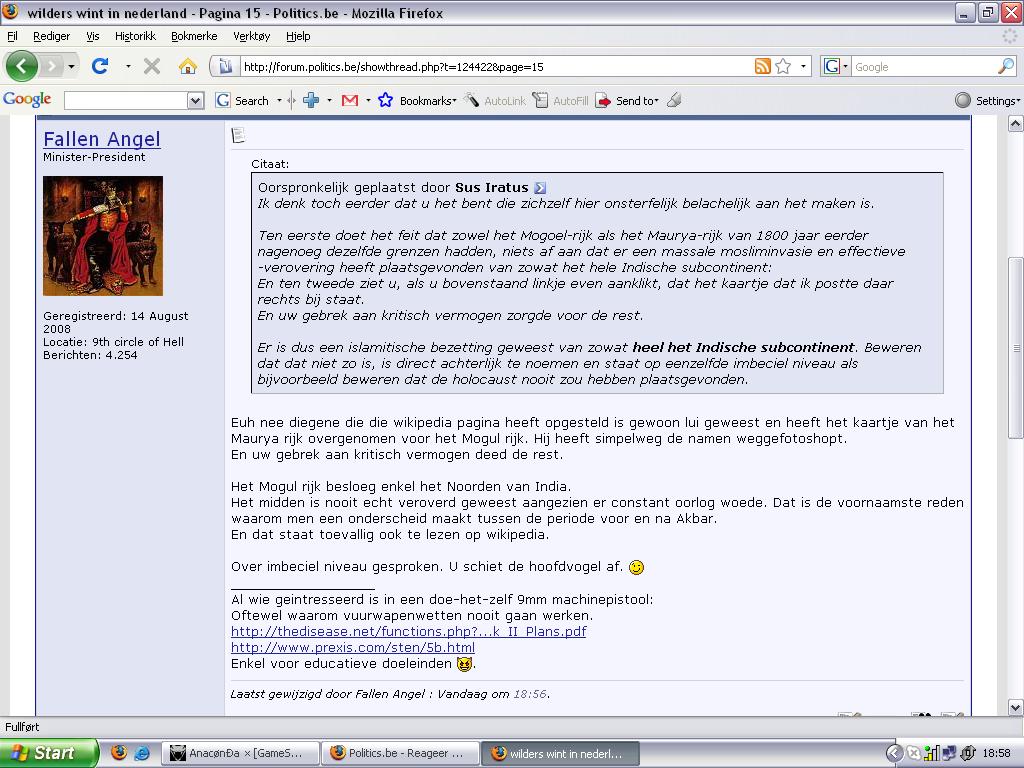View original post by Sus Iratus
This screenshot has height=768, width=1024.
[x=539, y=188]
